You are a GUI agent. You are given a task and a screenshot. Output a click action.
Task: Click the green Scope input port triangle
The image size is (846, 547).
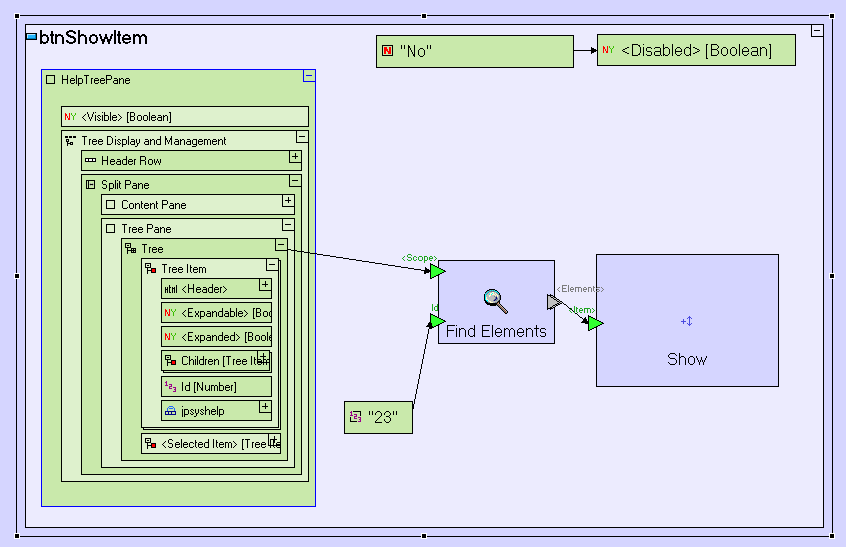coord(437,271)
